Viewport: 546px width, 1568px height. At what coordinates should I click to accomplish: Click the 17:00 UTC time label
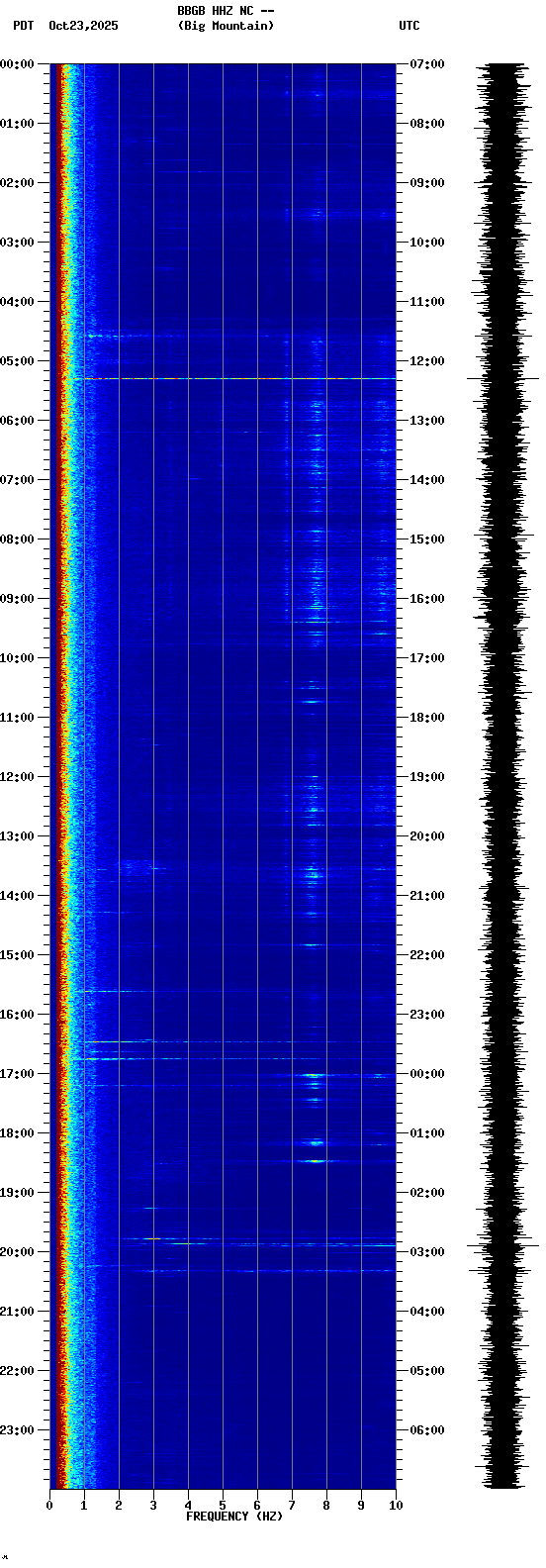427,658
